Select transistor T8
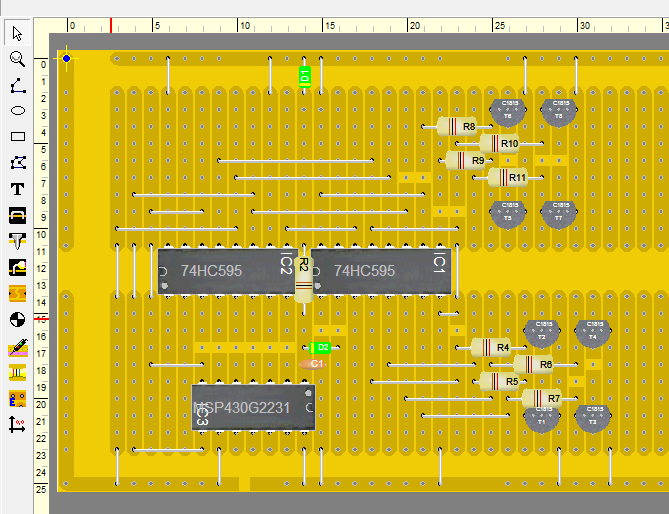The height and width of the screenshot is (514, 669). point(559,112)
